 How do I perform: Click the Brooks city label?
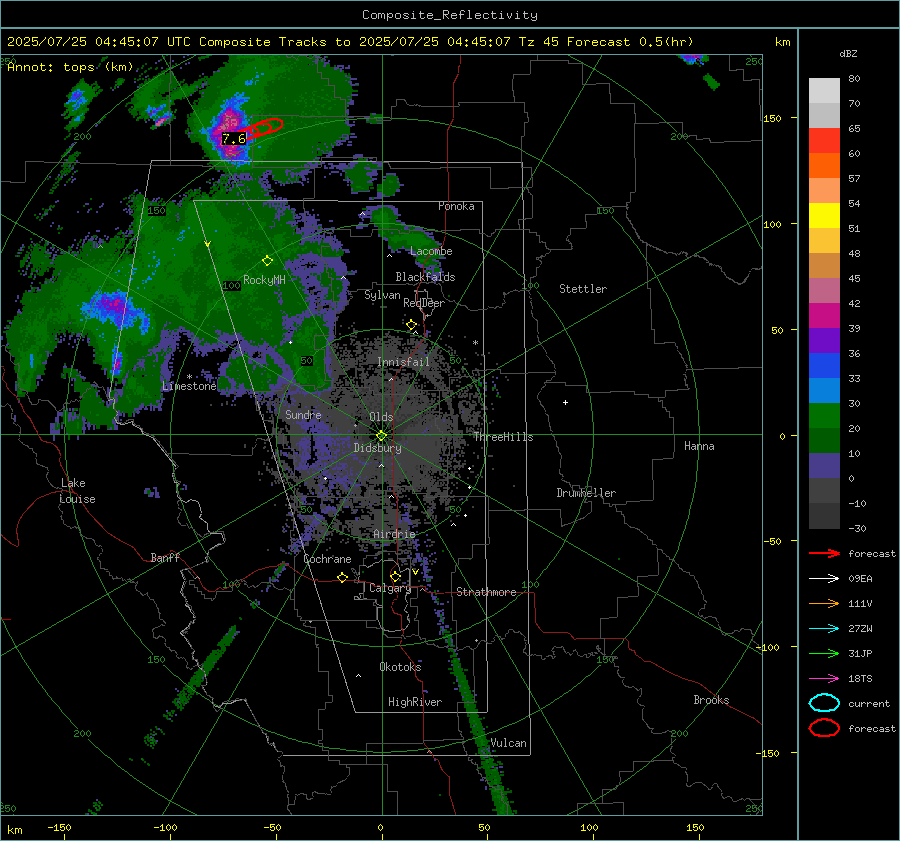coord(711,700)
